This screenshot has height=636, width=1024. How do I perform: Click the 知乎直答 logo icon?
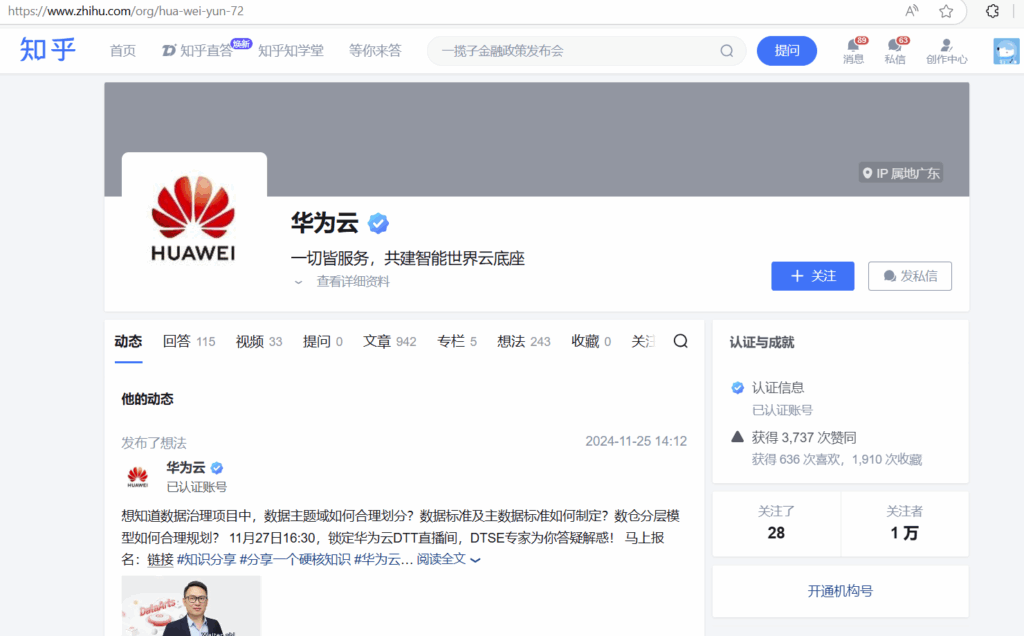[x=168, y=50]
